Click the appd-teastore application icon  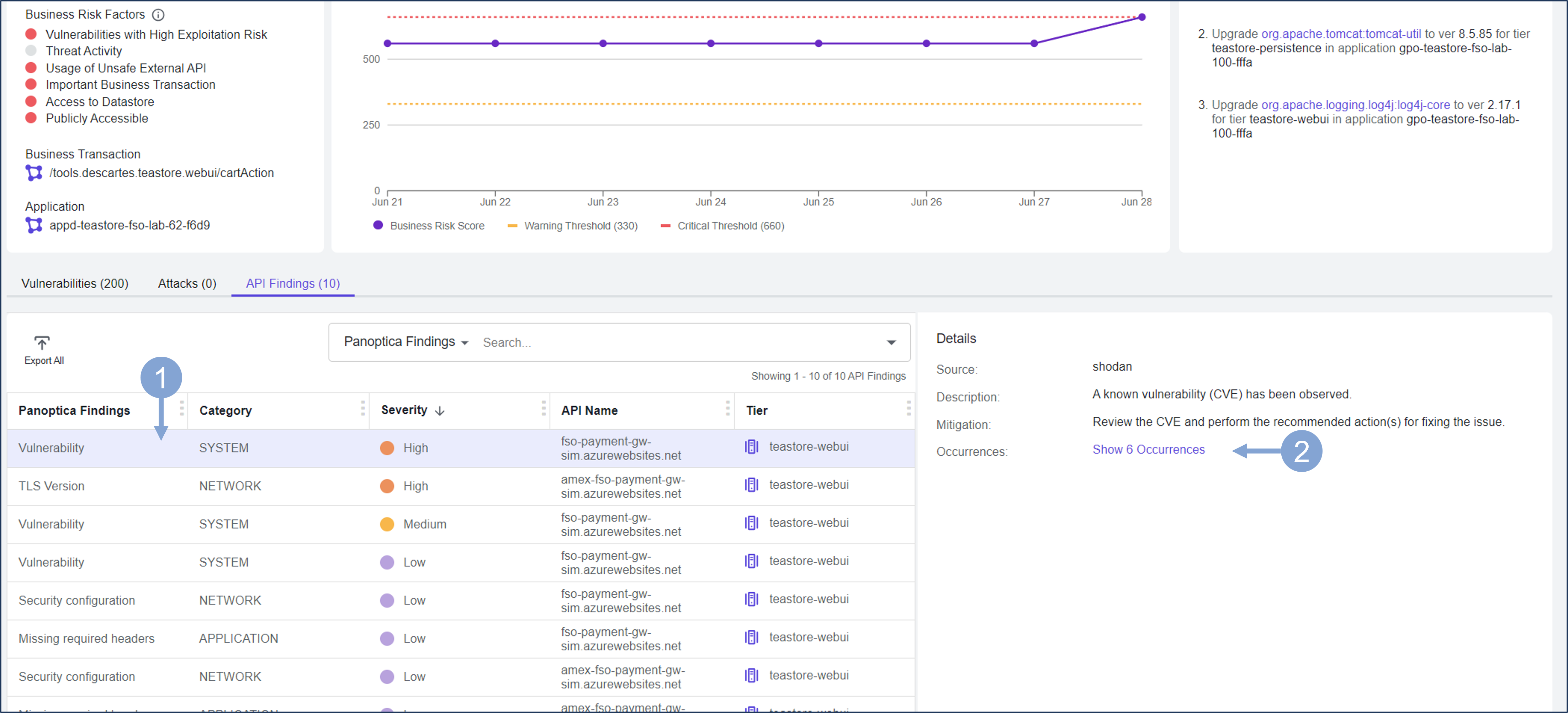[x=34, y=225]
